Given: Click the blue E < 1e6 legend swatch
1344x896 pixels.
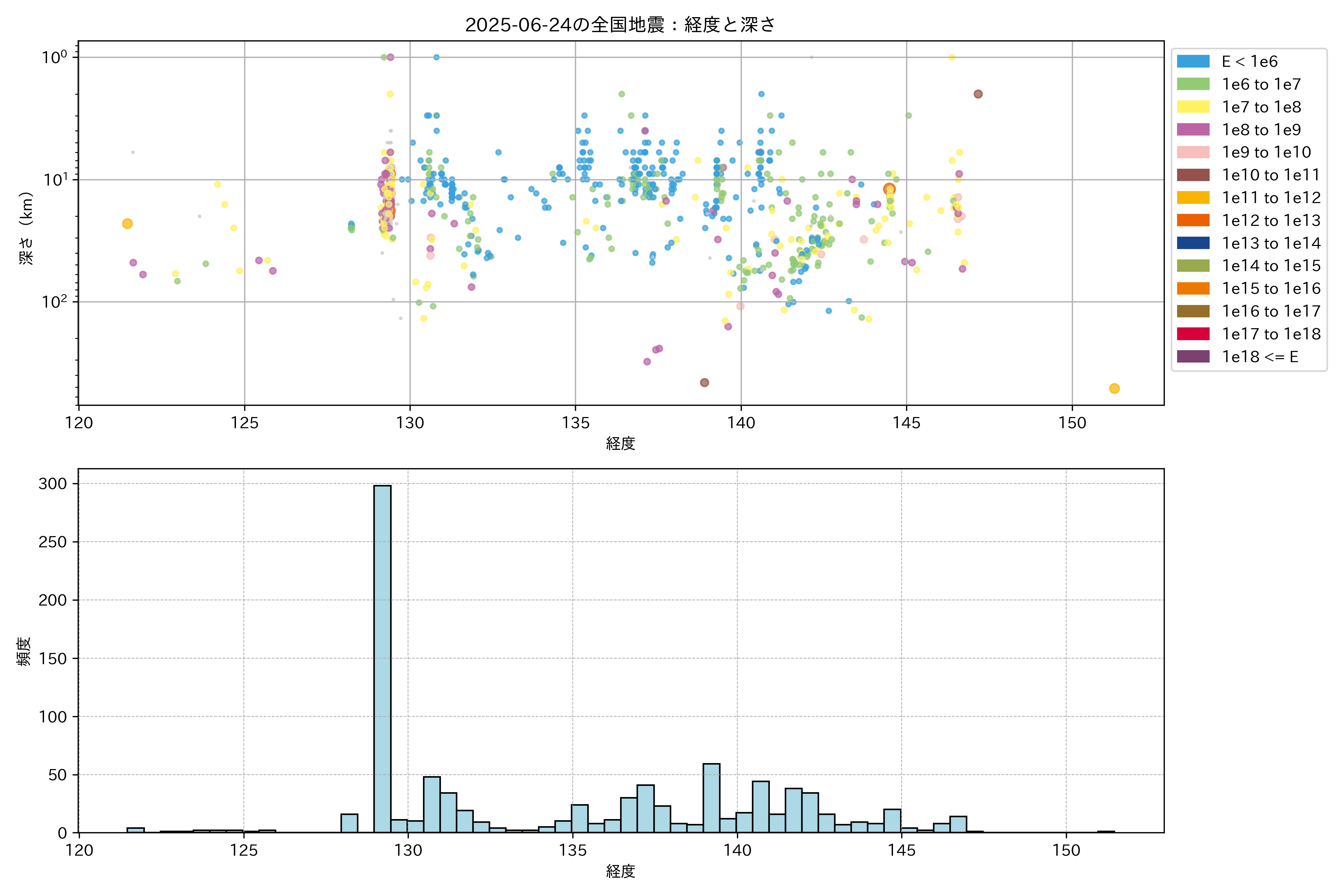Looking at the screenshot, I should tap(1193, 62).
